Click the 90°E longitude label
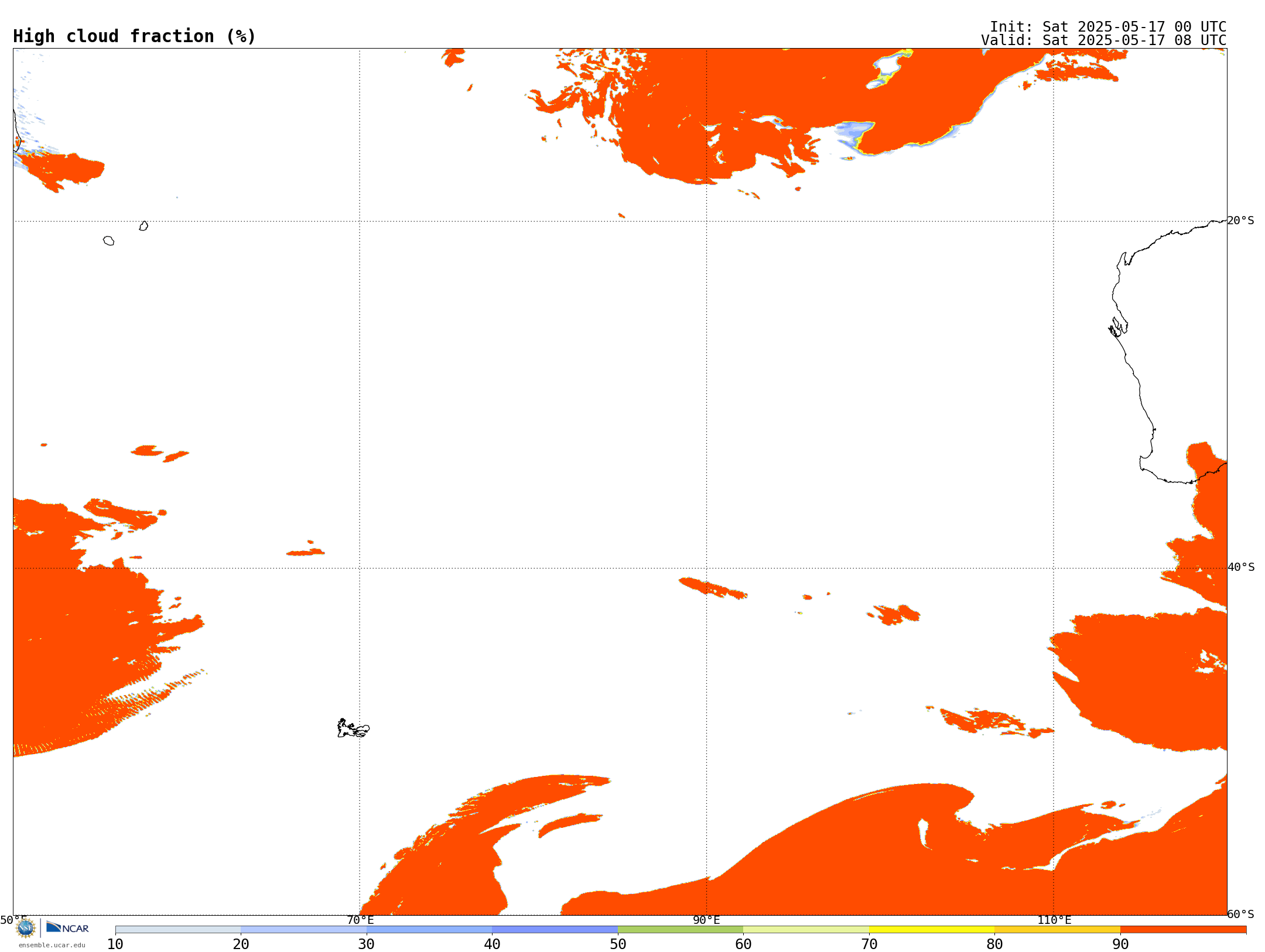Image resolution: width=1265 pixels, height=952 pixels. click(x=707, y=920)
